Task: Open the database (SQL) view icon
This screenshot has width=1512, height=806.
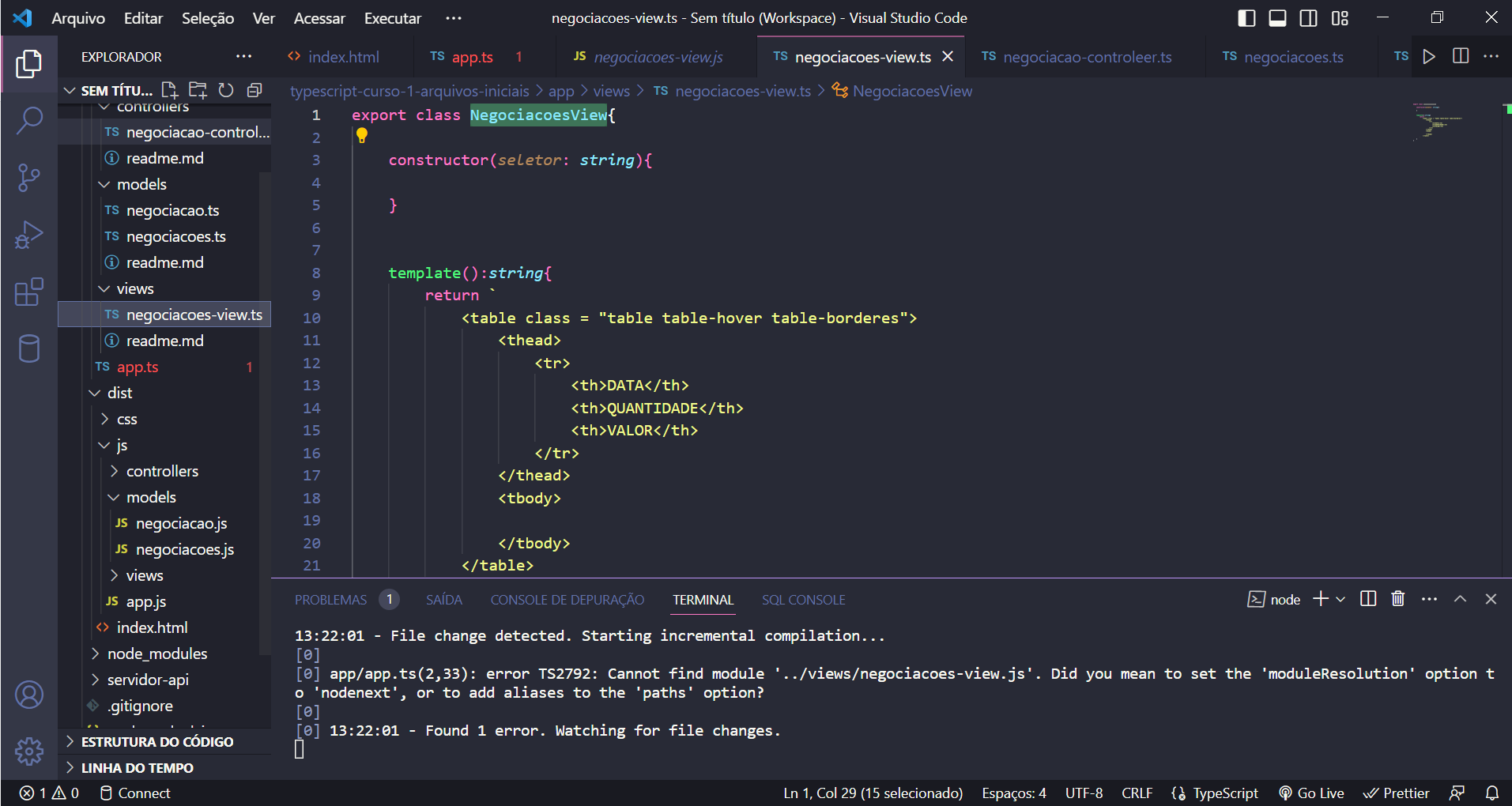Action: 29,348
